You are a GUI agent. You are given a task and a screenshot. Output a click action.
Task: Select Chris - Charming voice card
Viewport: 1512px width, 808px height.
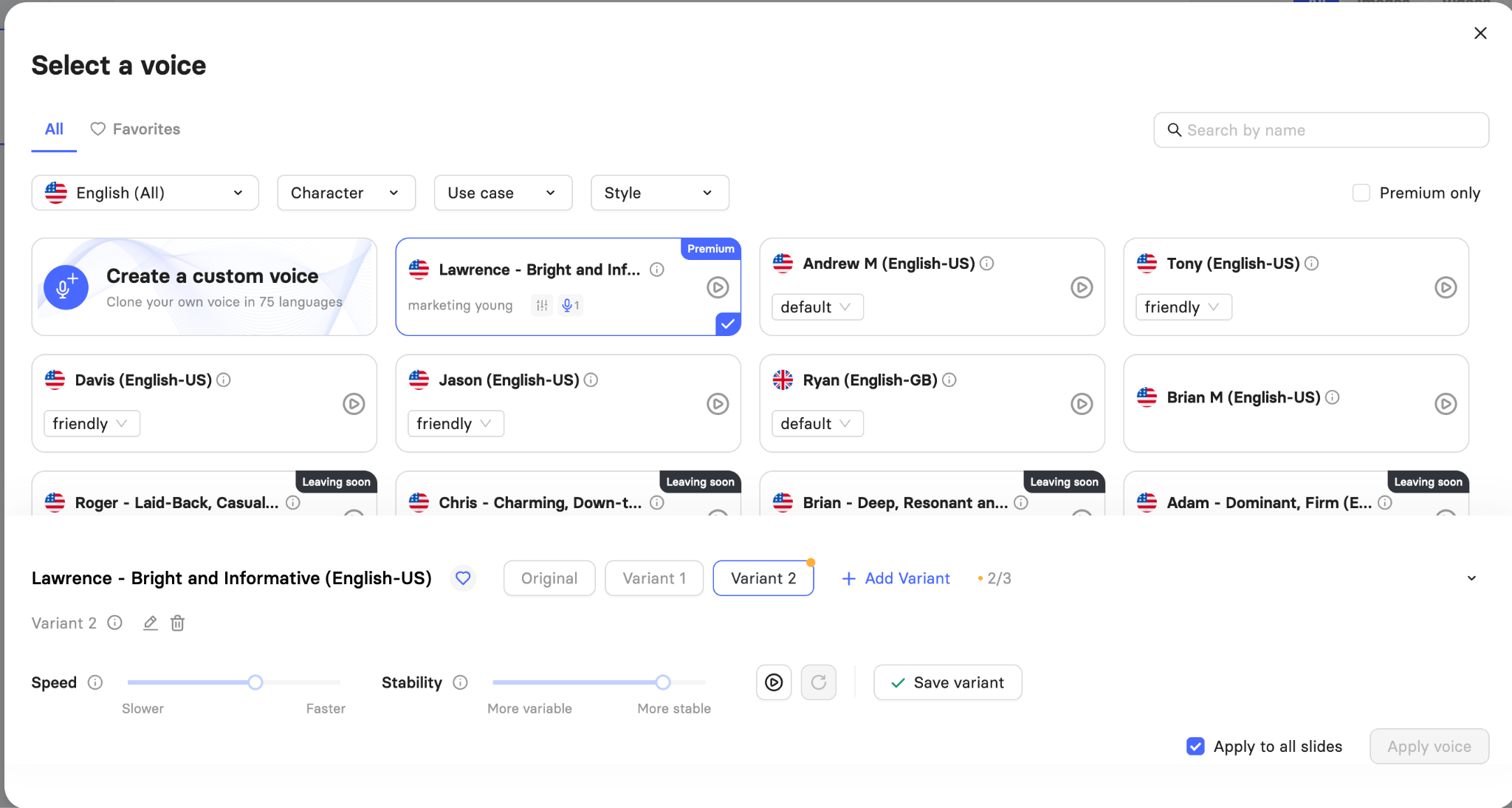click(568, 493)
